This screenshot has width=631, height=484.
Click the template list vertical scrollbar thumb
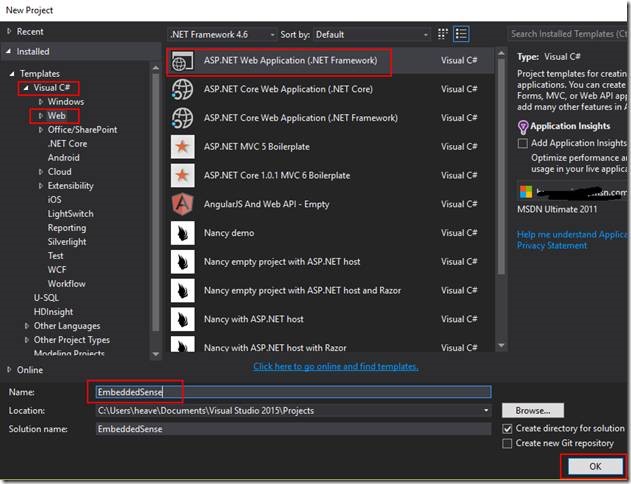coord(501,167)
